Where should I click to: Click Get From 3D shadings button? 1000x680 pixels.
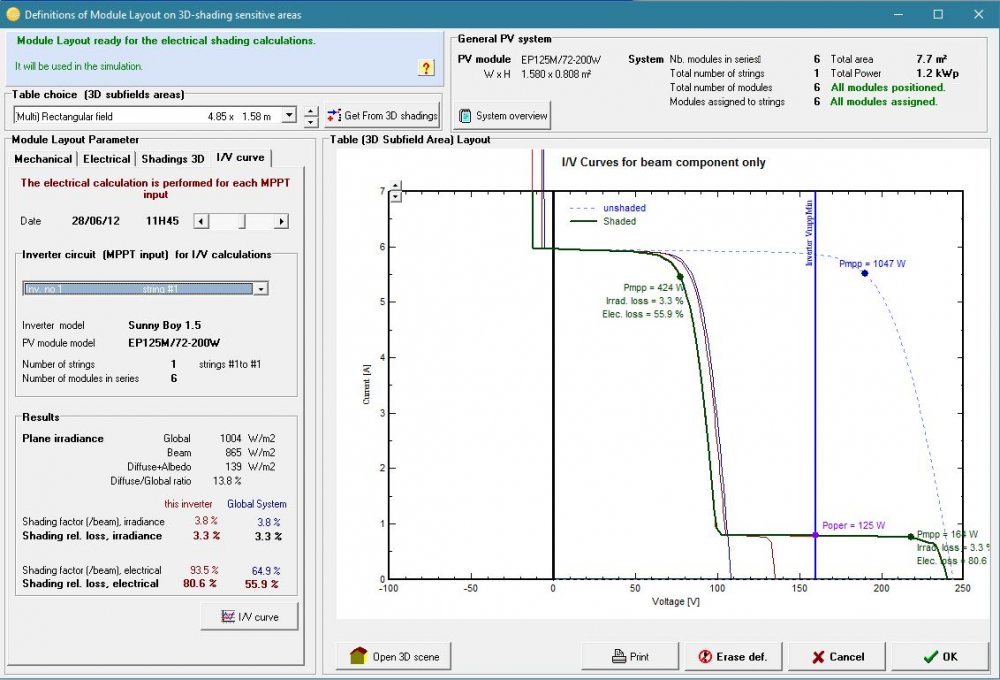click(x=383, y=116)
